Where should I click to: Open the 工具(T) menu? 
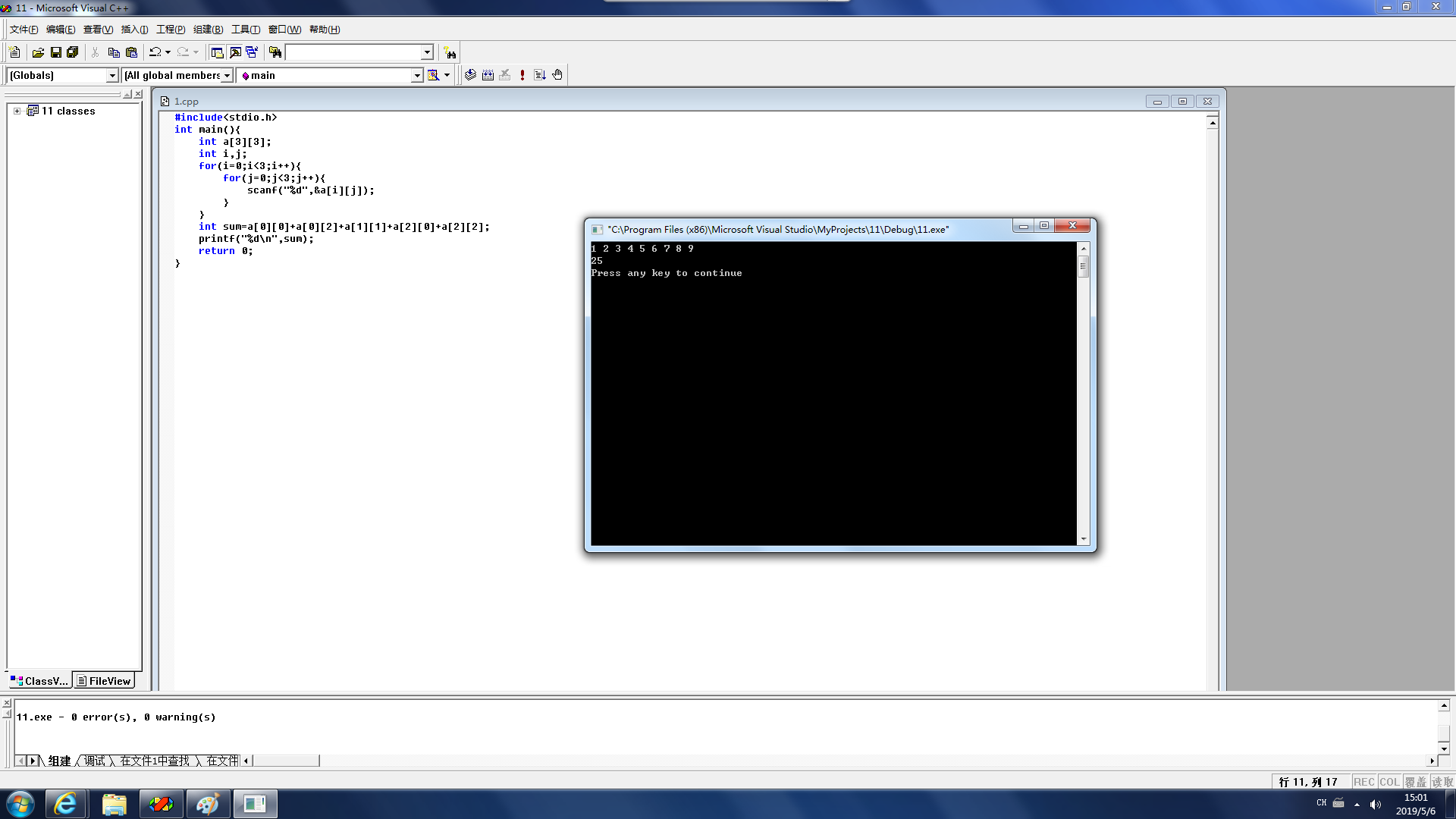point(245,30)
